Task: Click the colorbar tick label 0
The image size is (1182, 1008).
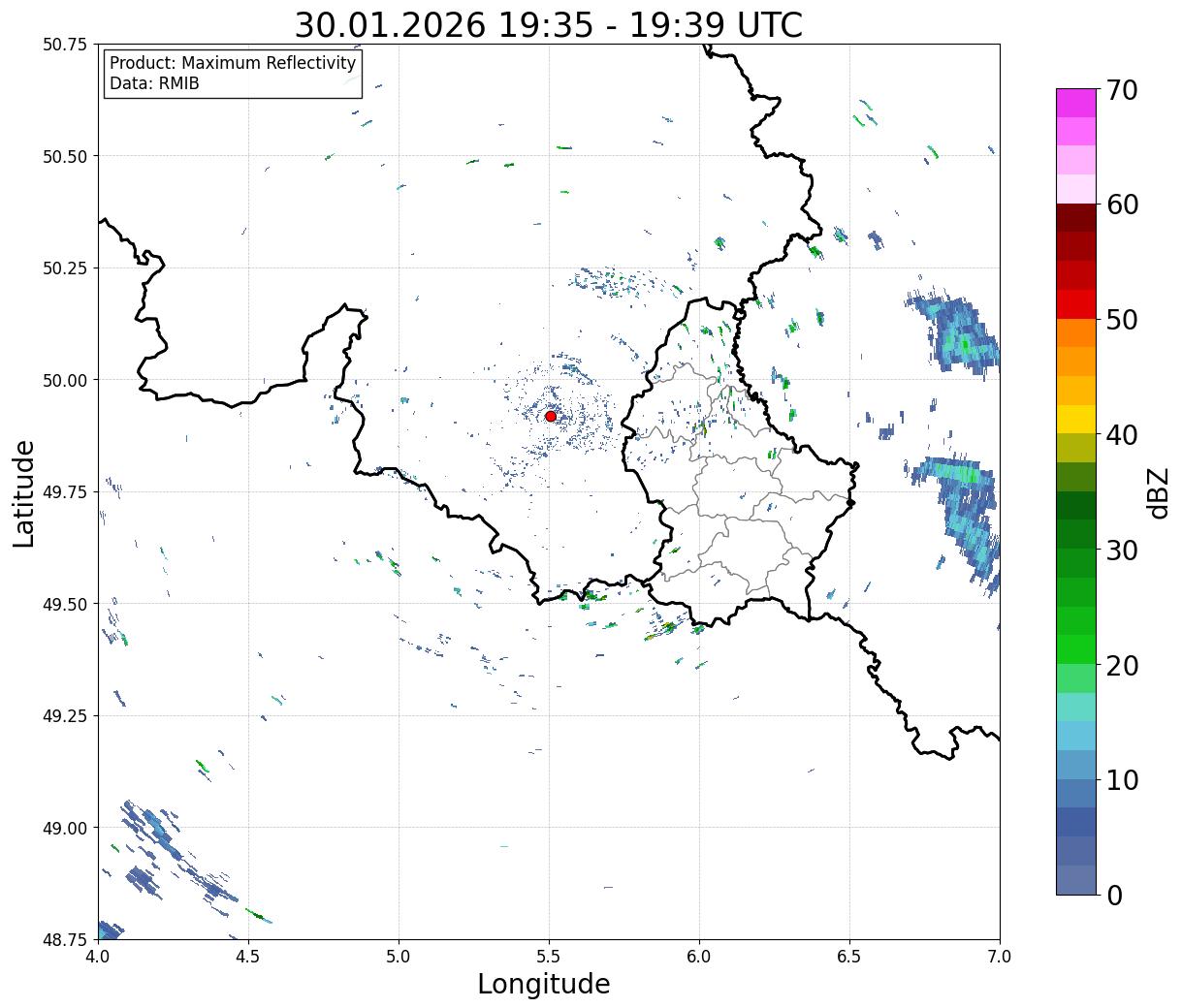Action: click(x=1114, y=896)
